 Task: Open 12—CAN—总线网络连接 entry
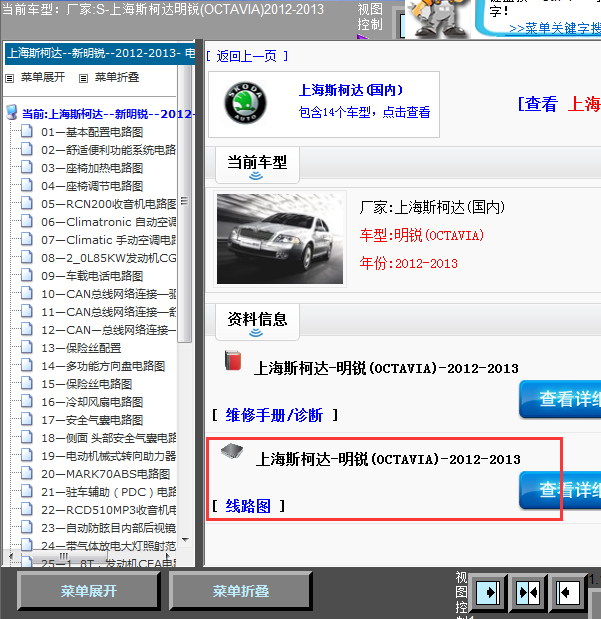109,330
